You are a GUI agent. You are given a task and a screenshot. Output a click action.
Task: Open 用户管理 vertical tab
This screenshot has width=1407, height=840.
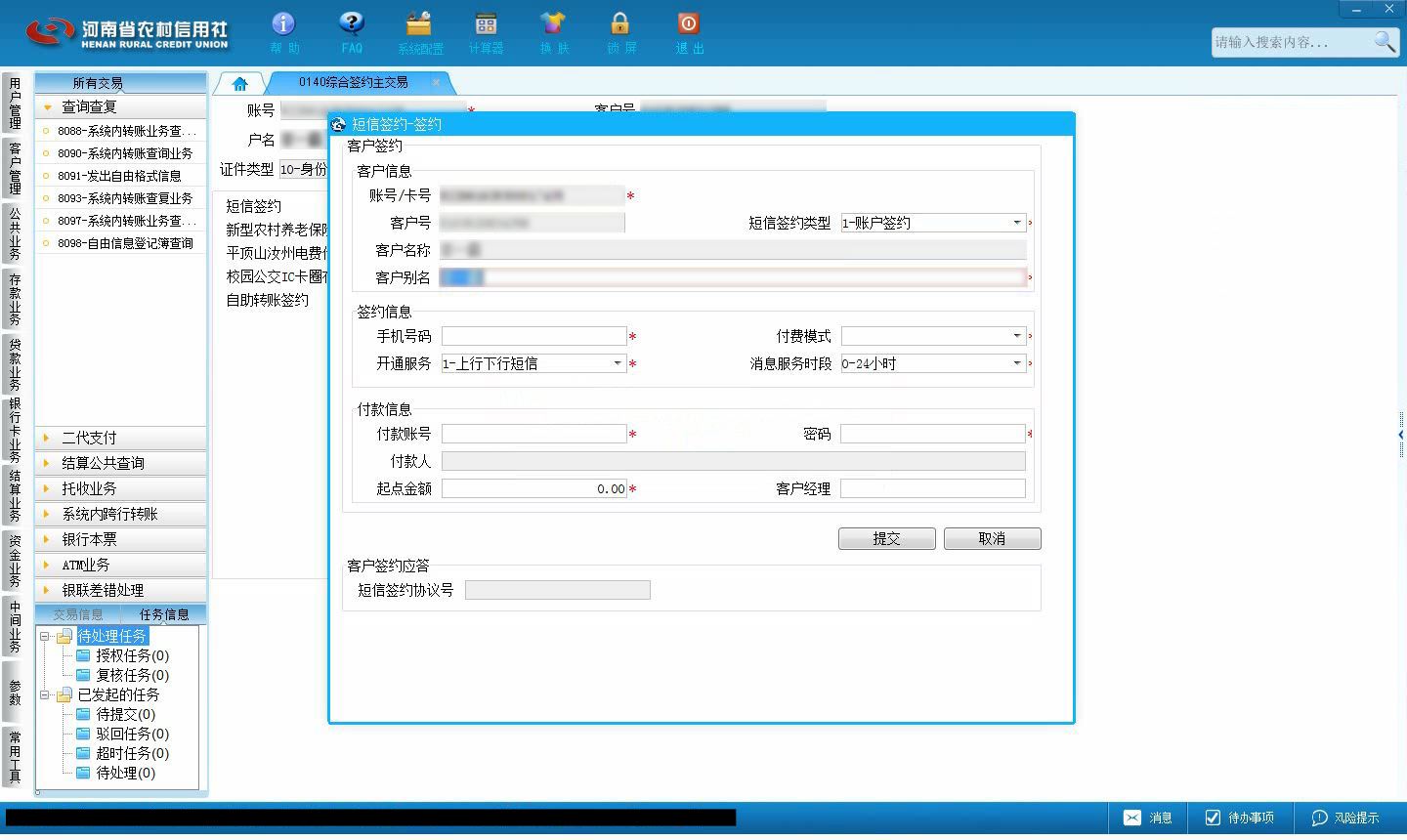click(15, 104)
